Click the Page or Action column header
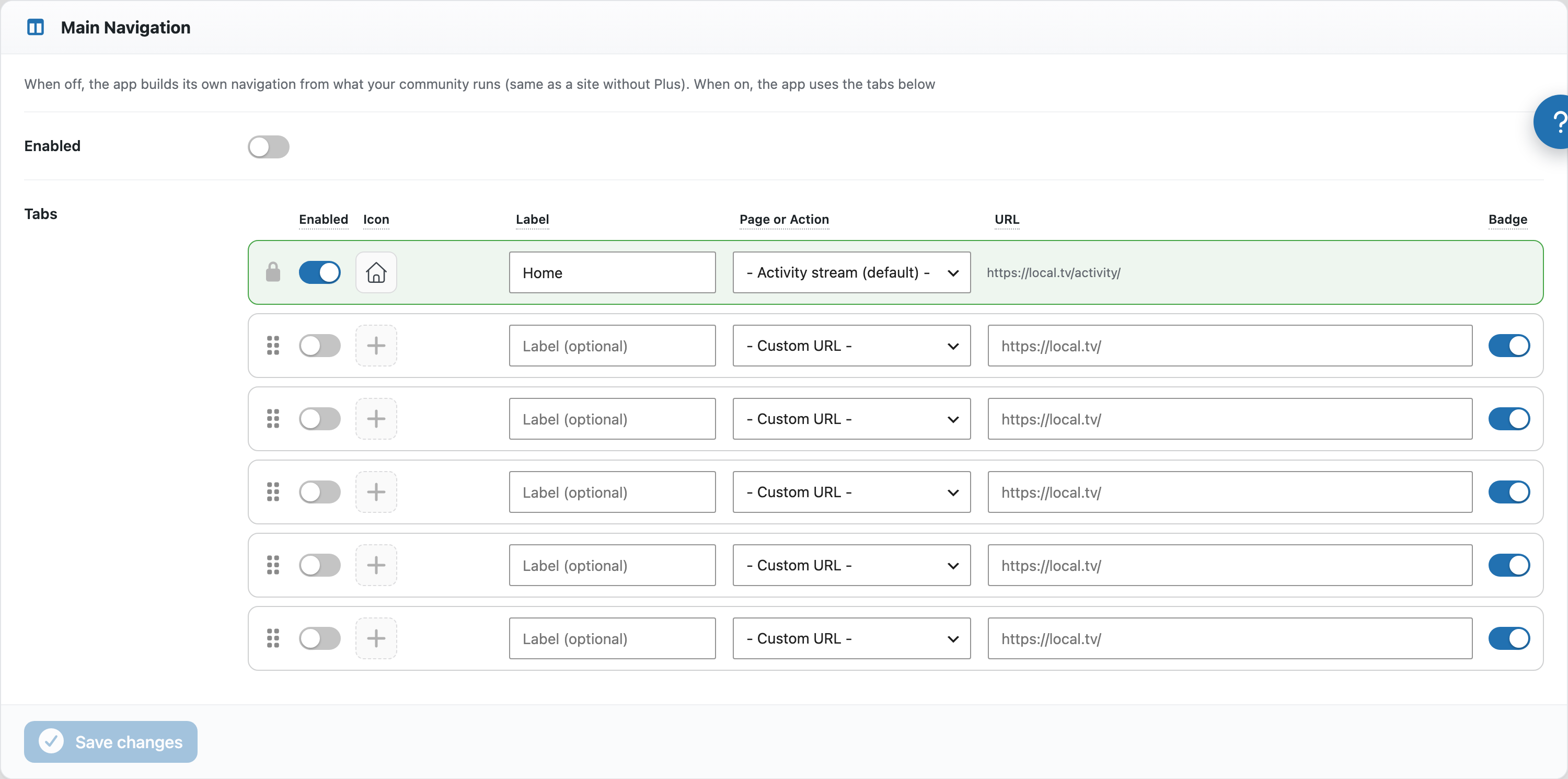The width and height of the screenshot is (1568, 779). [784, 219]
